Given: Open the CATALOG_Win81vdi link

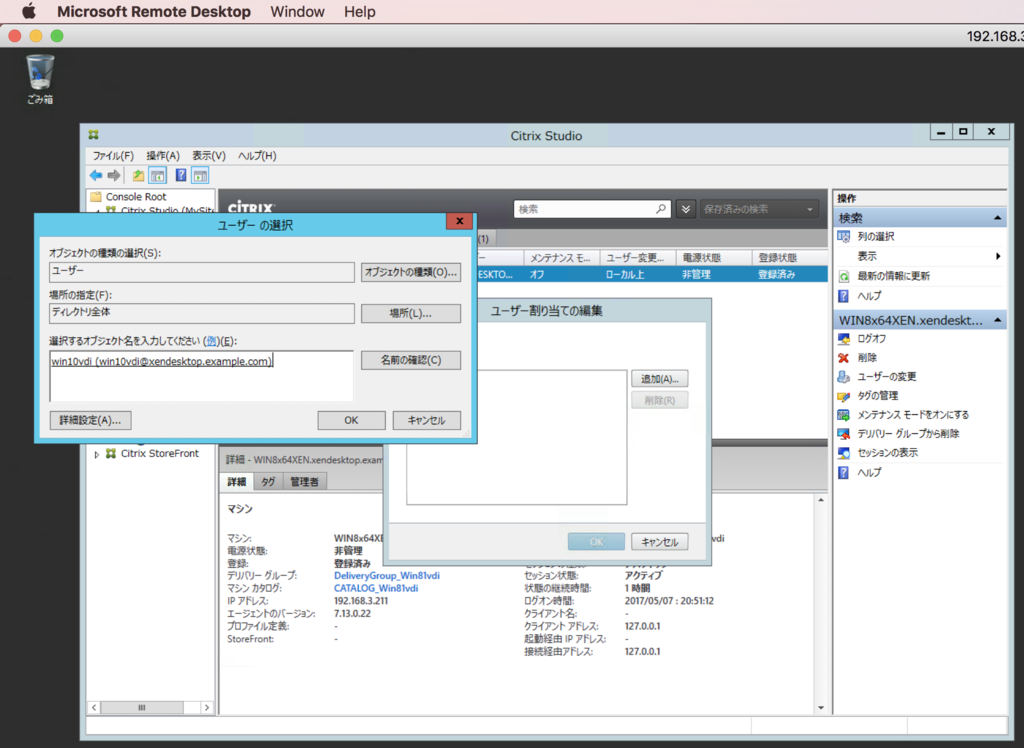Looking at the screenshot, I should tap(376, 588).
